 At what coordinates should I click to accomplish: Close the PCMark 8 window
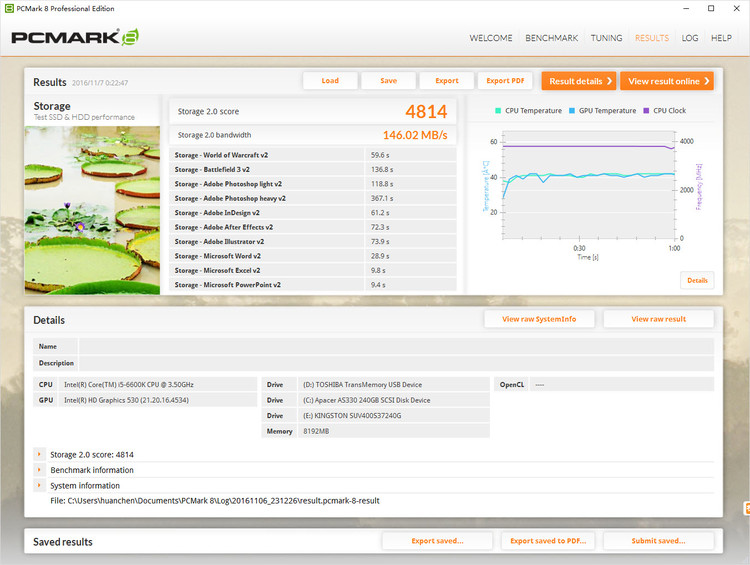pos(737,8)
